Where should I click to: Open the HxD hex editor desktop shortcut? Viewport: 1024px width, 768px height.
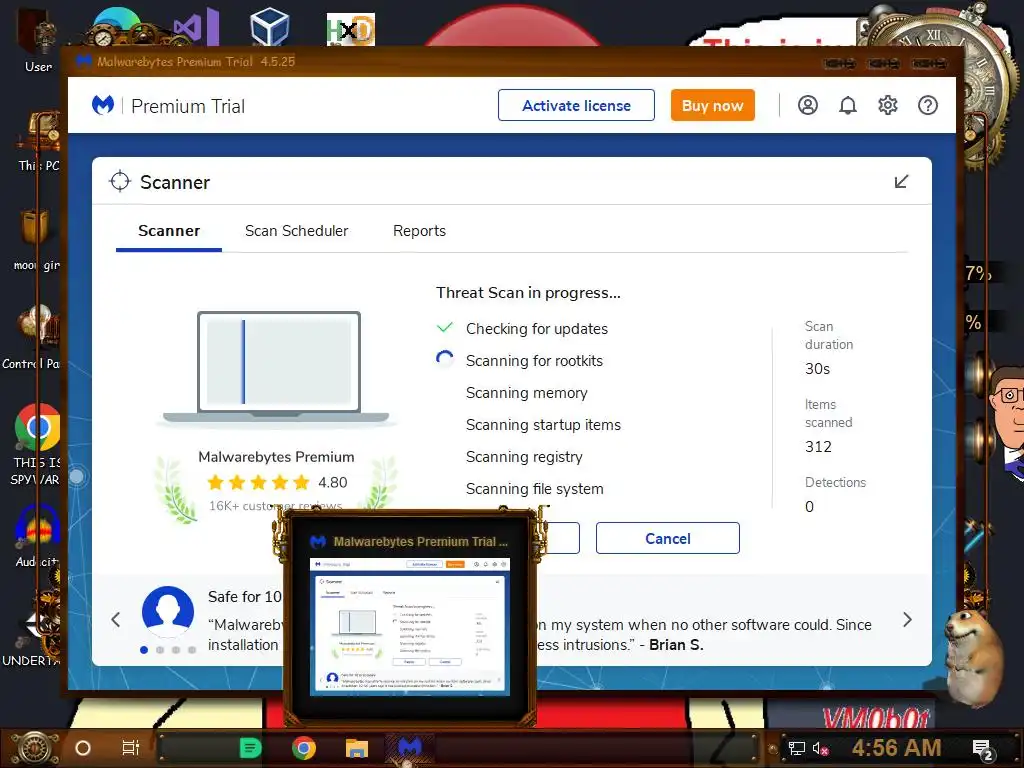coord(351,29)
